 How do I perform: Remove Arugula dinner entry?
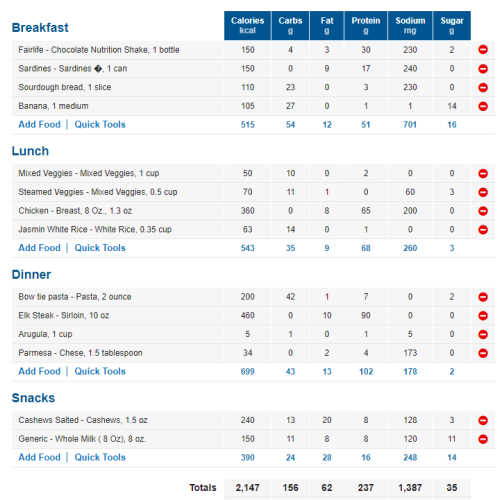tap(483, 334)
